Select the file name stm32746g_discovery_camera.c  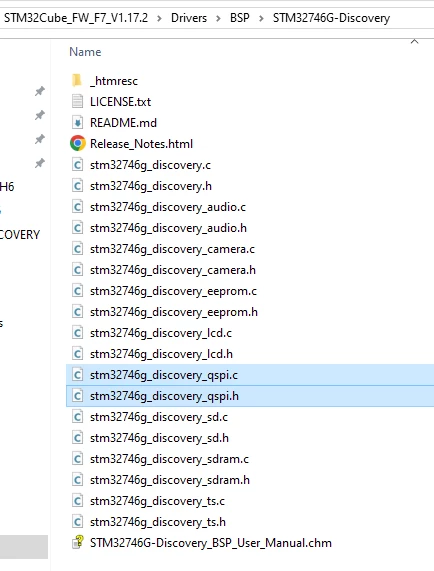point(172,249)
